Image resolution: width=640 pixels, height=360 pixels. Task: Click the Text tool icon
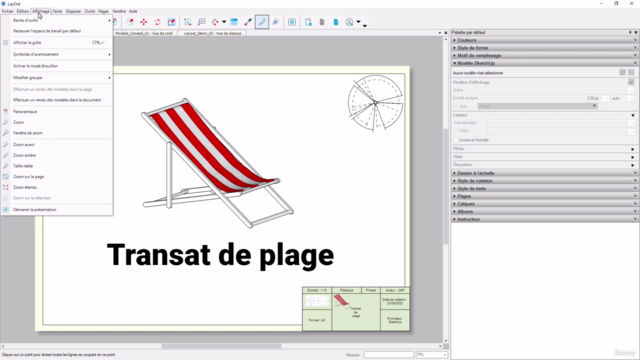pos(187,22)
